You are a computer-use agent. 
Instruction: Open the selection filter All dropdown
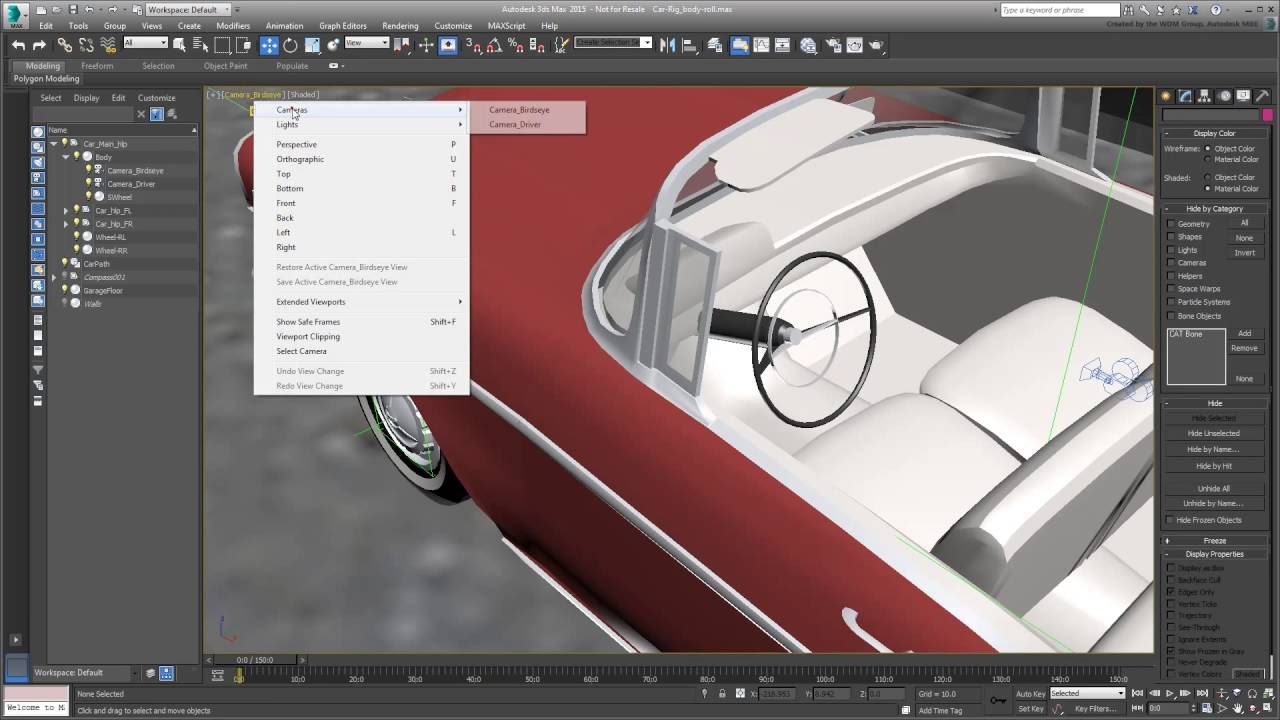tap(145, 43)
